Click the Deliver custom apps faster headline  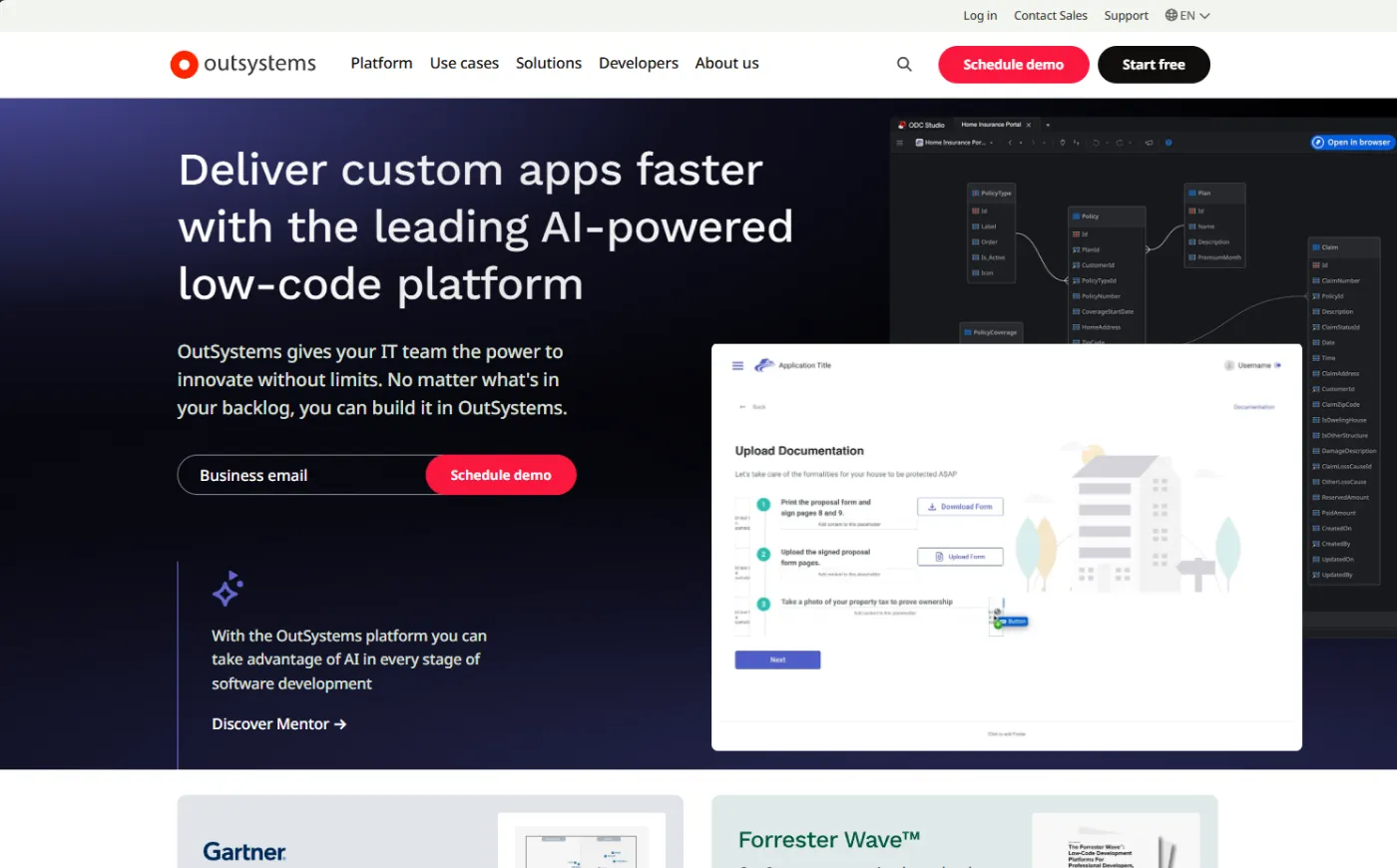[486, 227]
